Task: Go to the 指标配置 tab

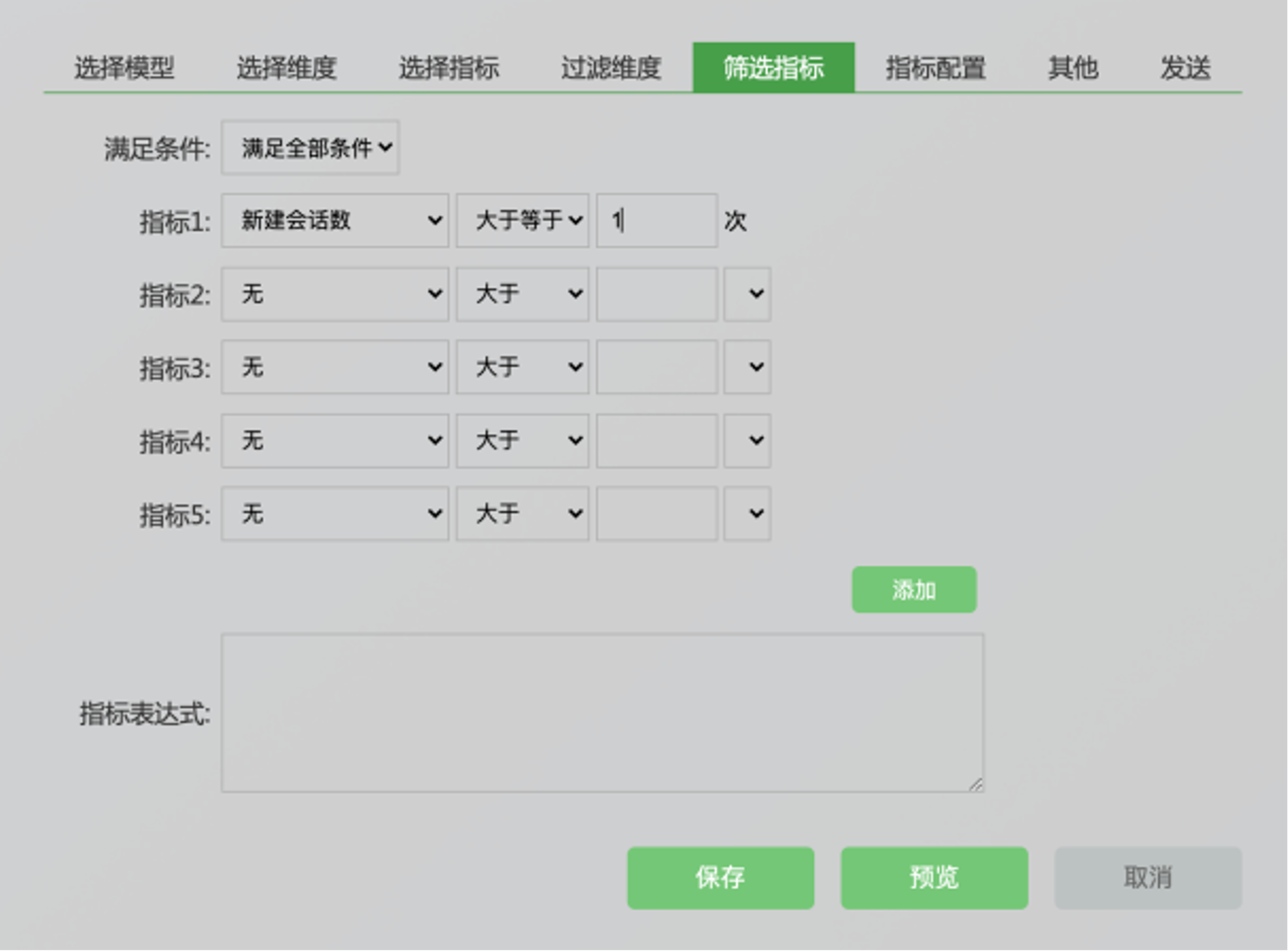Action: pos(935,68)
